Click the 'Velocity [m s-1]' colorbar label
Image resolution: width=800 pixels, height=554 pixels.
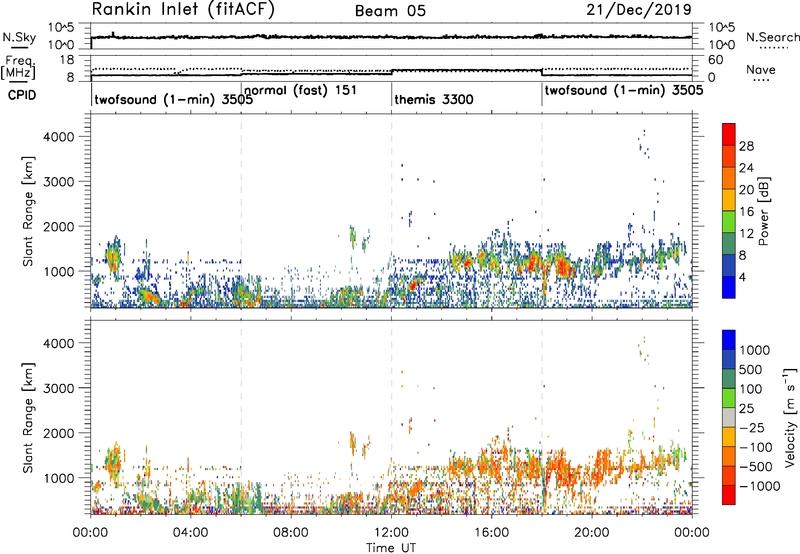790,417
